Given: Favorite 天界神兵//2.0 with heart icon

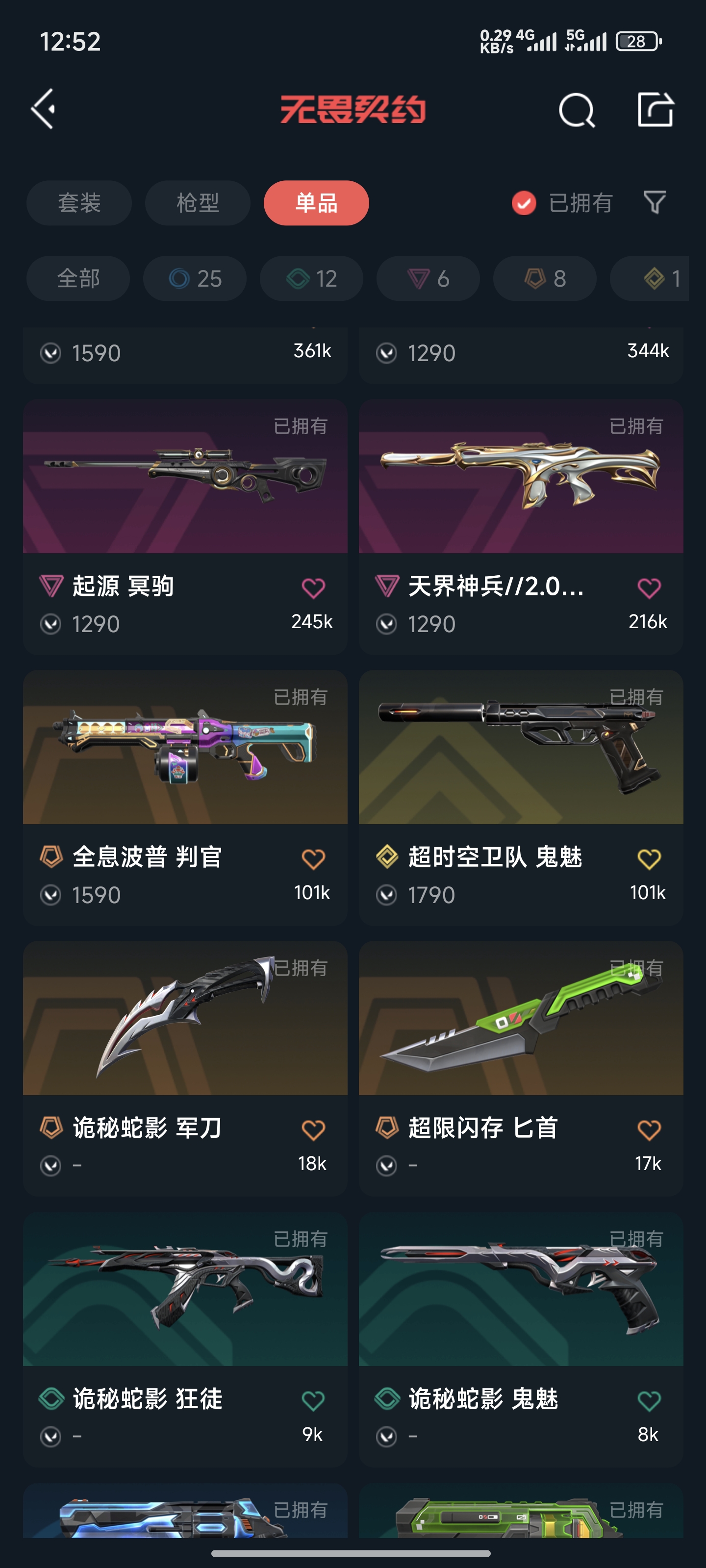Looking at the screenshot, I should click(649, 588).
